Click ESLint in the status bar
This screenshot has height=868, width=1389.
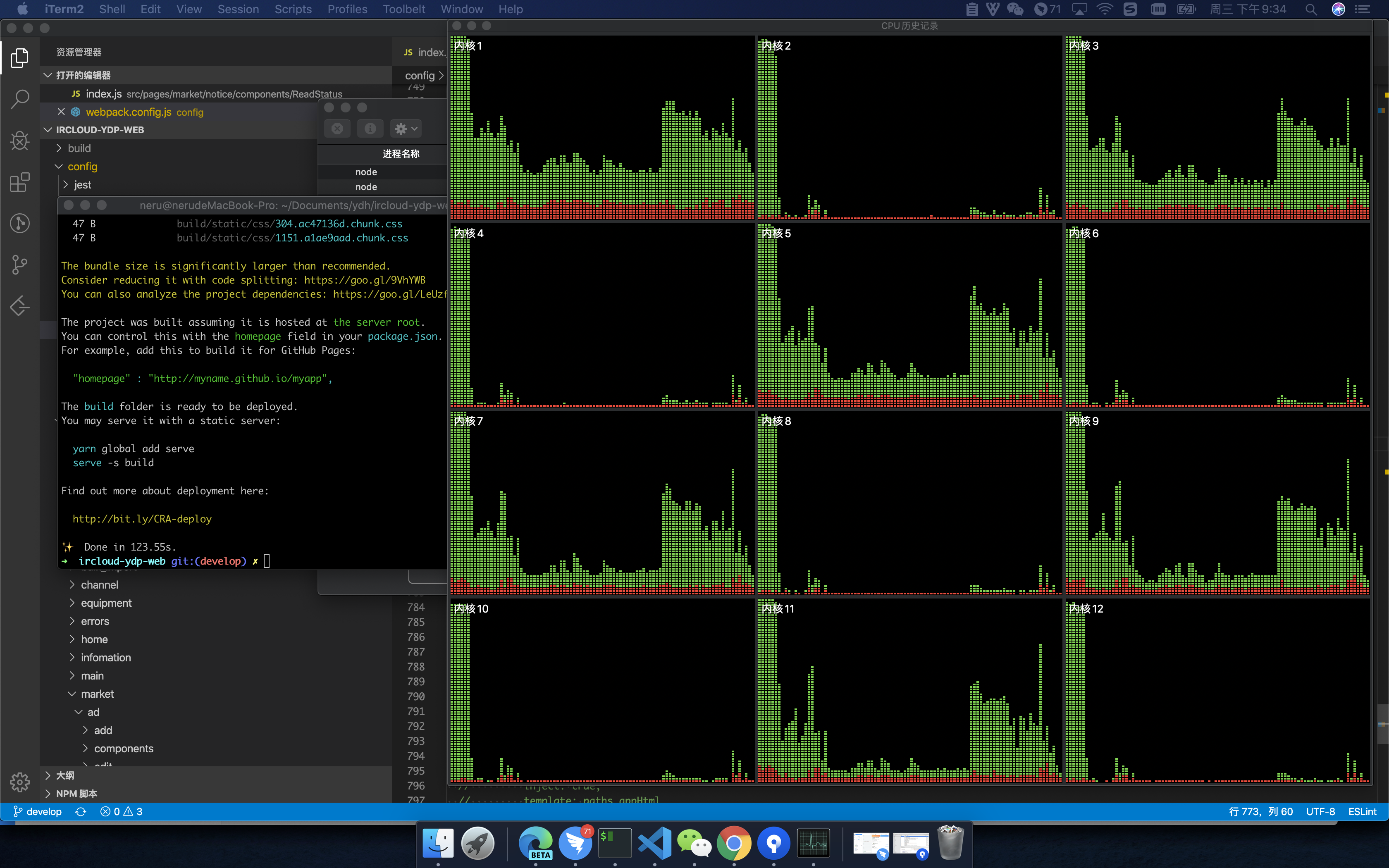pos(1362,811)
